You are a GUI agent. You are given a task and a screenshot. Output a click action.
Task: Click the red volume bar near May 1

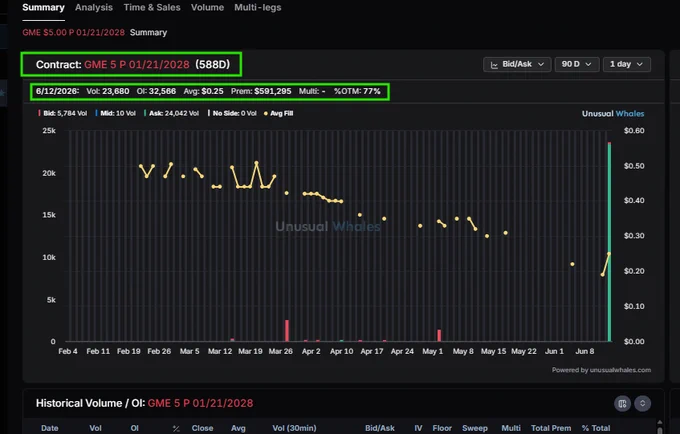pyautogui.click(x=439, y=336)
